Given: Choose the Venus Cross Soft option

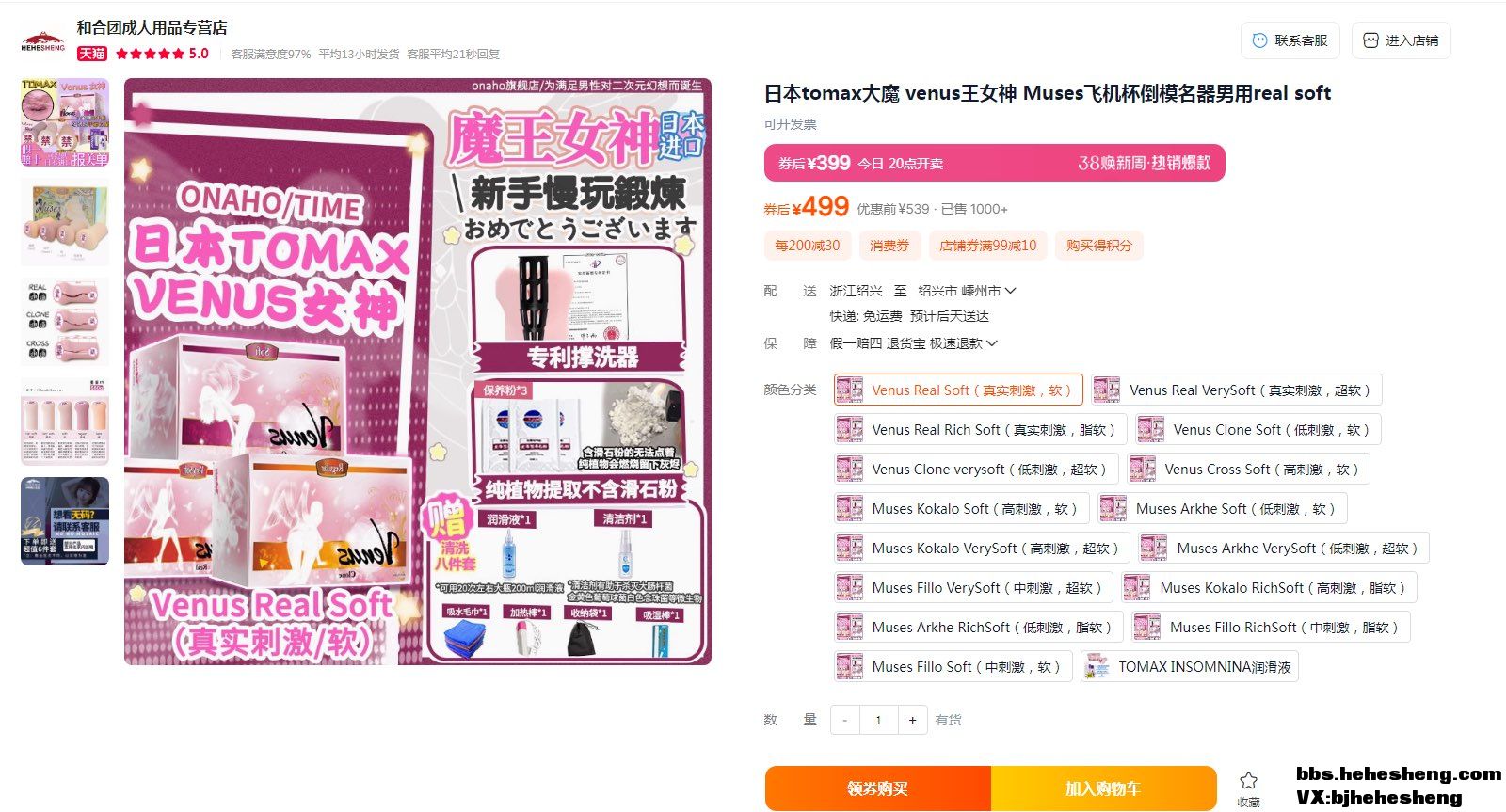Looking at the screenshot, I should 1247,469.
